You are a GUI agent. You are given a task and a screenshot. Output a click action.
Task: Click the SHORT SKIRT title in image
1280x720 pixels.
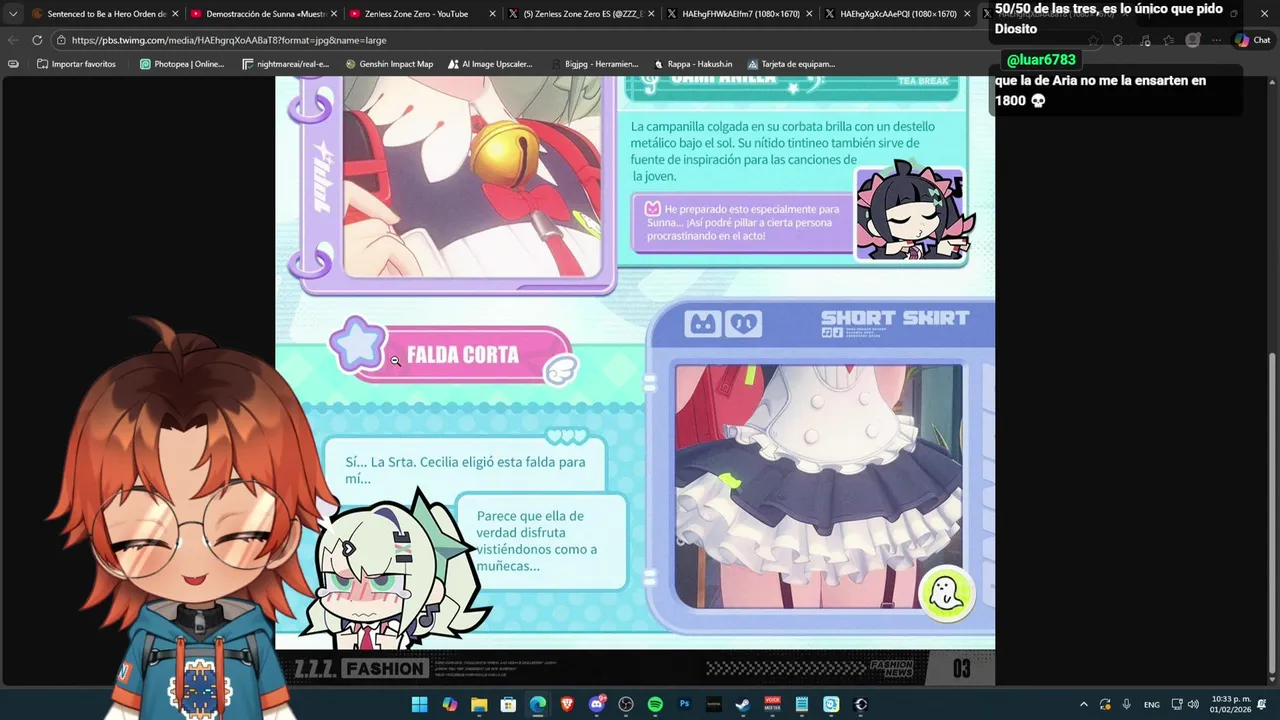click(x=895, y=318)
